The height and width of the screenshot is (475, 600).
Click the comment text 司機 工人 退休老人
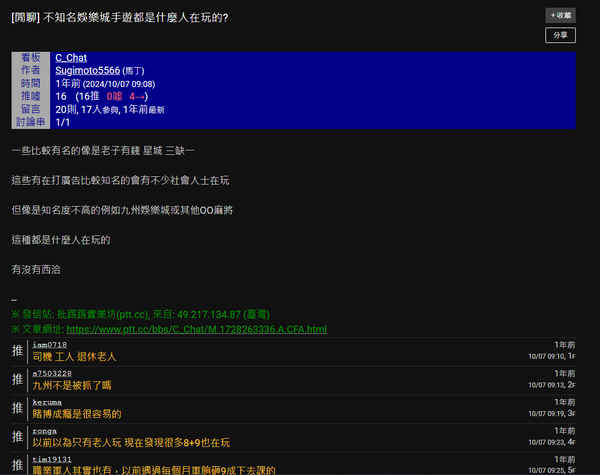pyautogui.click(x=75, y=357)
